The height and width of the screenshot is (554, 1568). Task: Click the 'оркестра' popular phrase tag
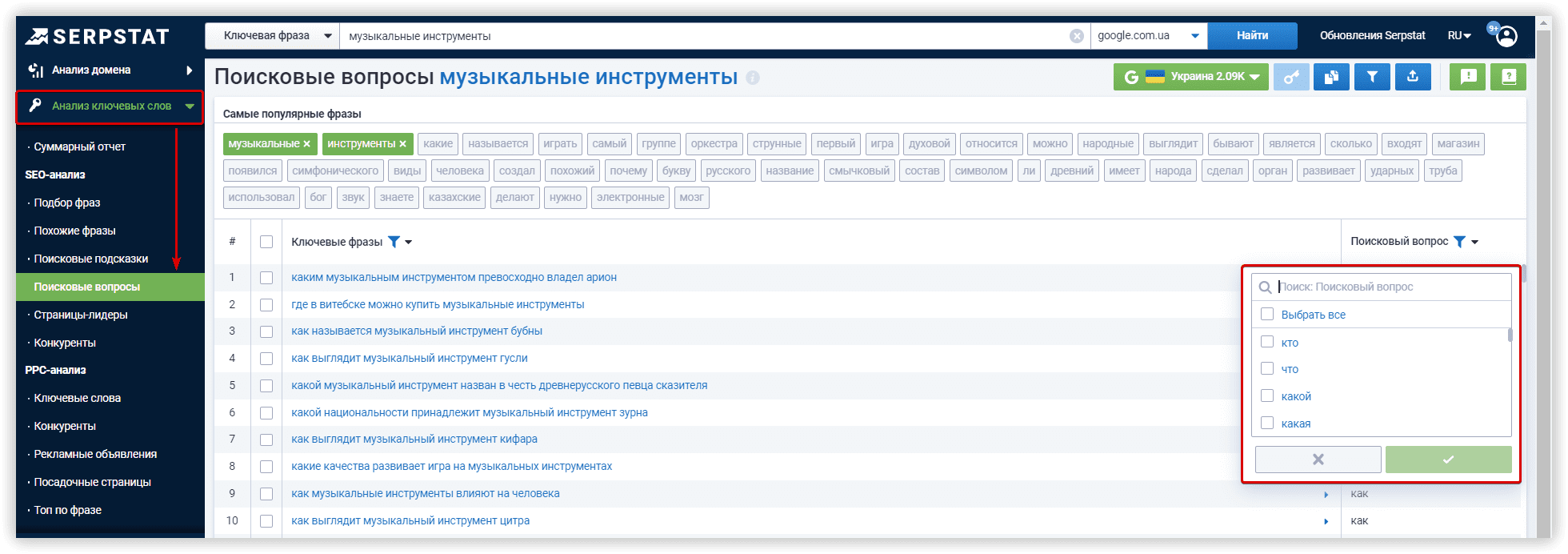[714, 144]
